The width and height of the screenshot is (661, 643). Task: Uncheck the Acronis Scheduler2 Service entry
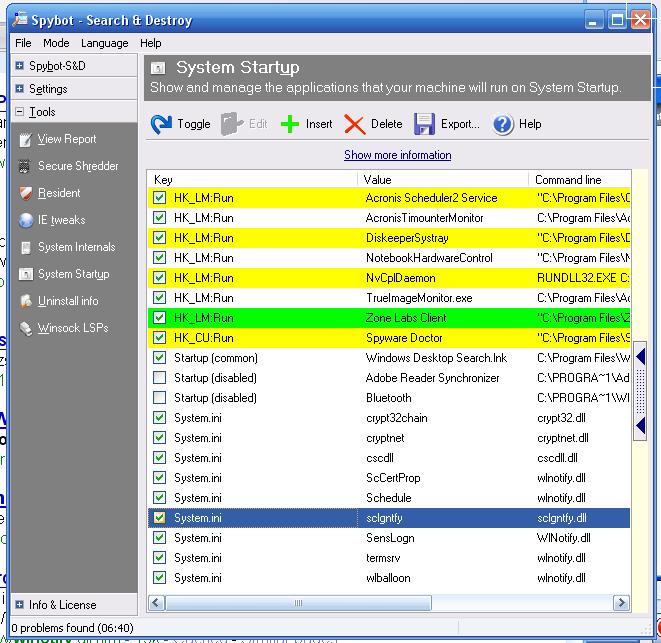tap(159, 198)
